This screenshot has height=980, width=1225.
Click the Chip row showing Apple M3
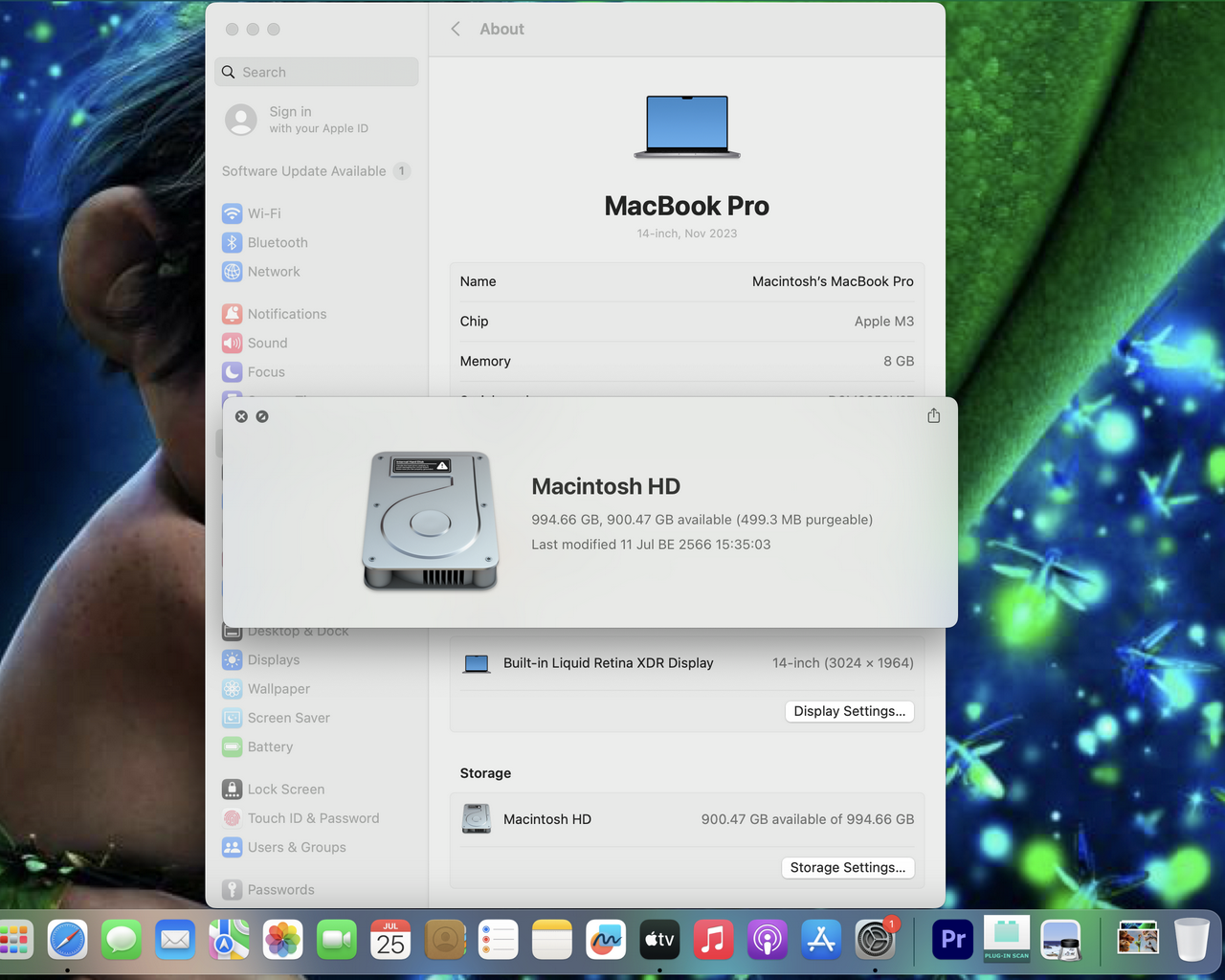(687, 322)
